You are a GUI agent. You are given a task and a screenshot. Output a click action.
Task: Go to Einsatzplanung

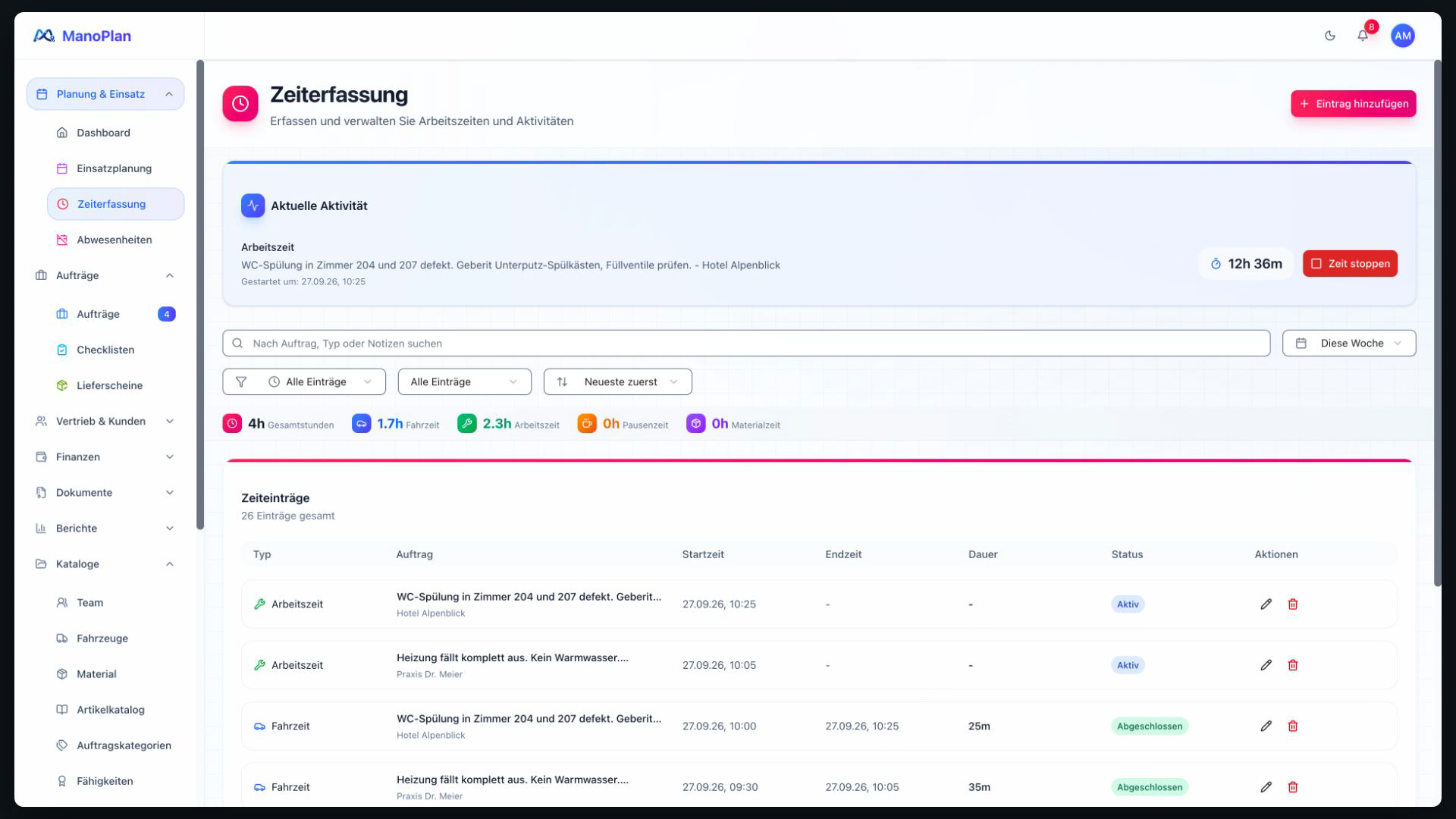115,168
